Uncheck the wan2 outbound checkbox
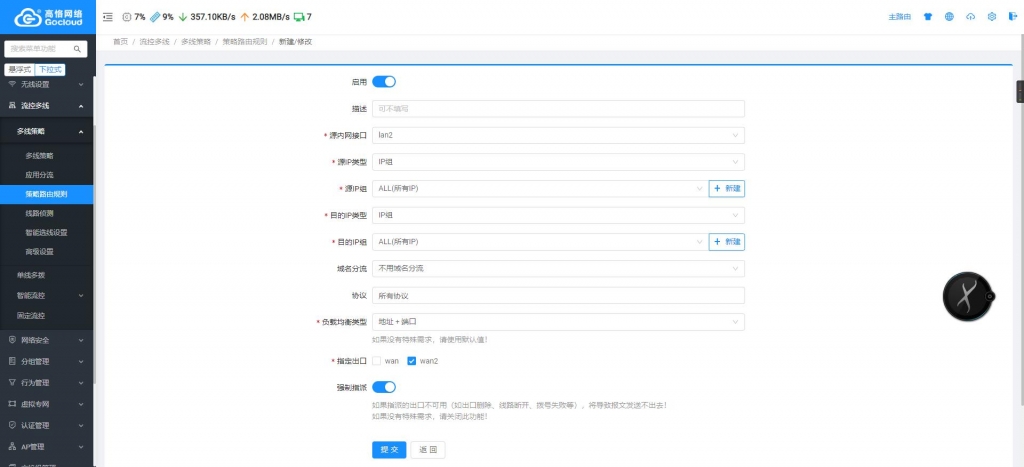 411,361
